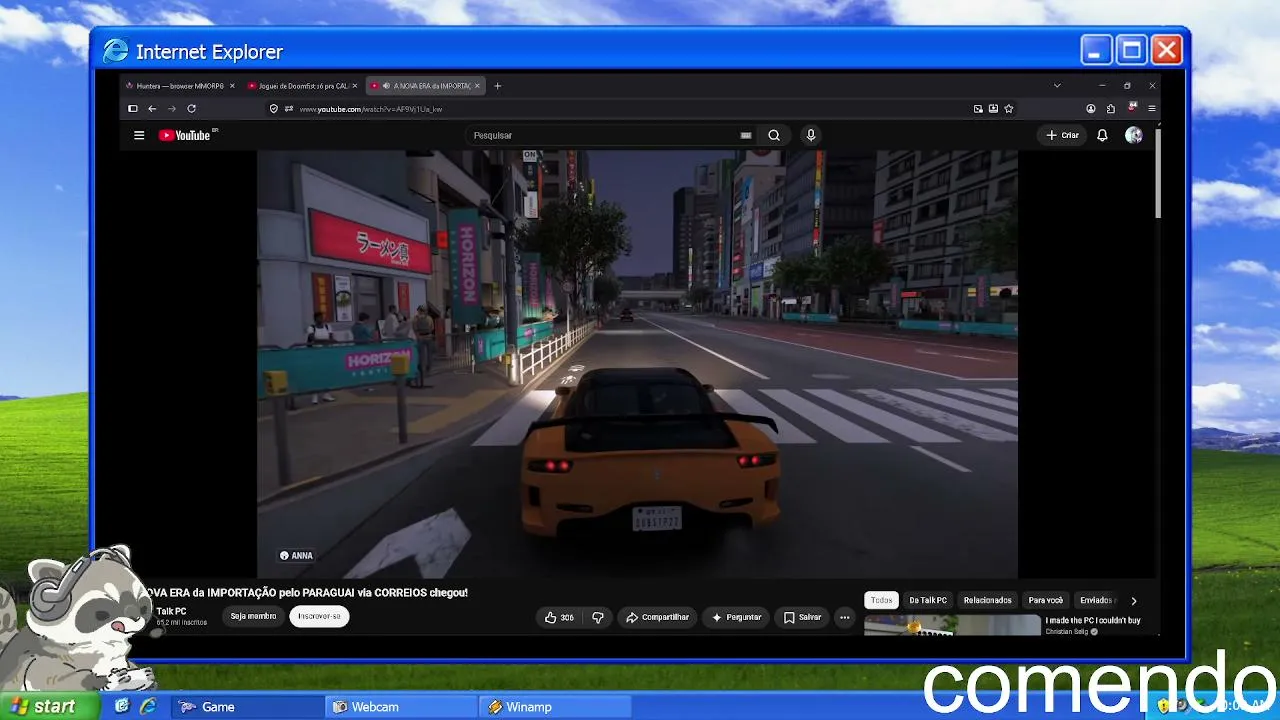Open the browser extensions puzzle icon
Screen dimensions: 1280x720
(x=1111, y=109)
